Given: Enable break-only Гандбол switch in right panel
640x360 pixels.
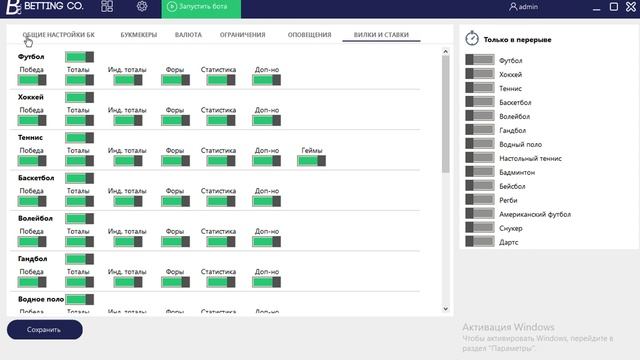Looking at the screenshot, I should tap(480, 129).
